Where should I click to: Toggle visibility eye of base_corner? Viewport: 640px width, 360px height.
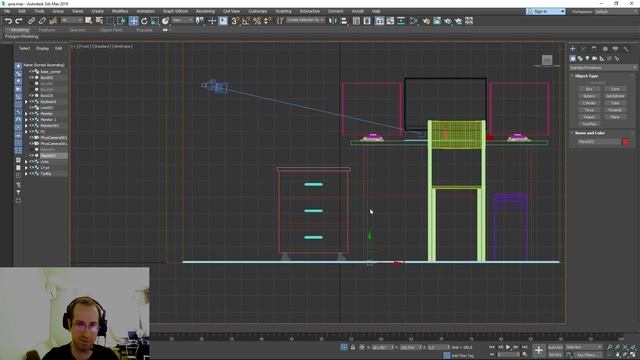(x=31, y=71)
